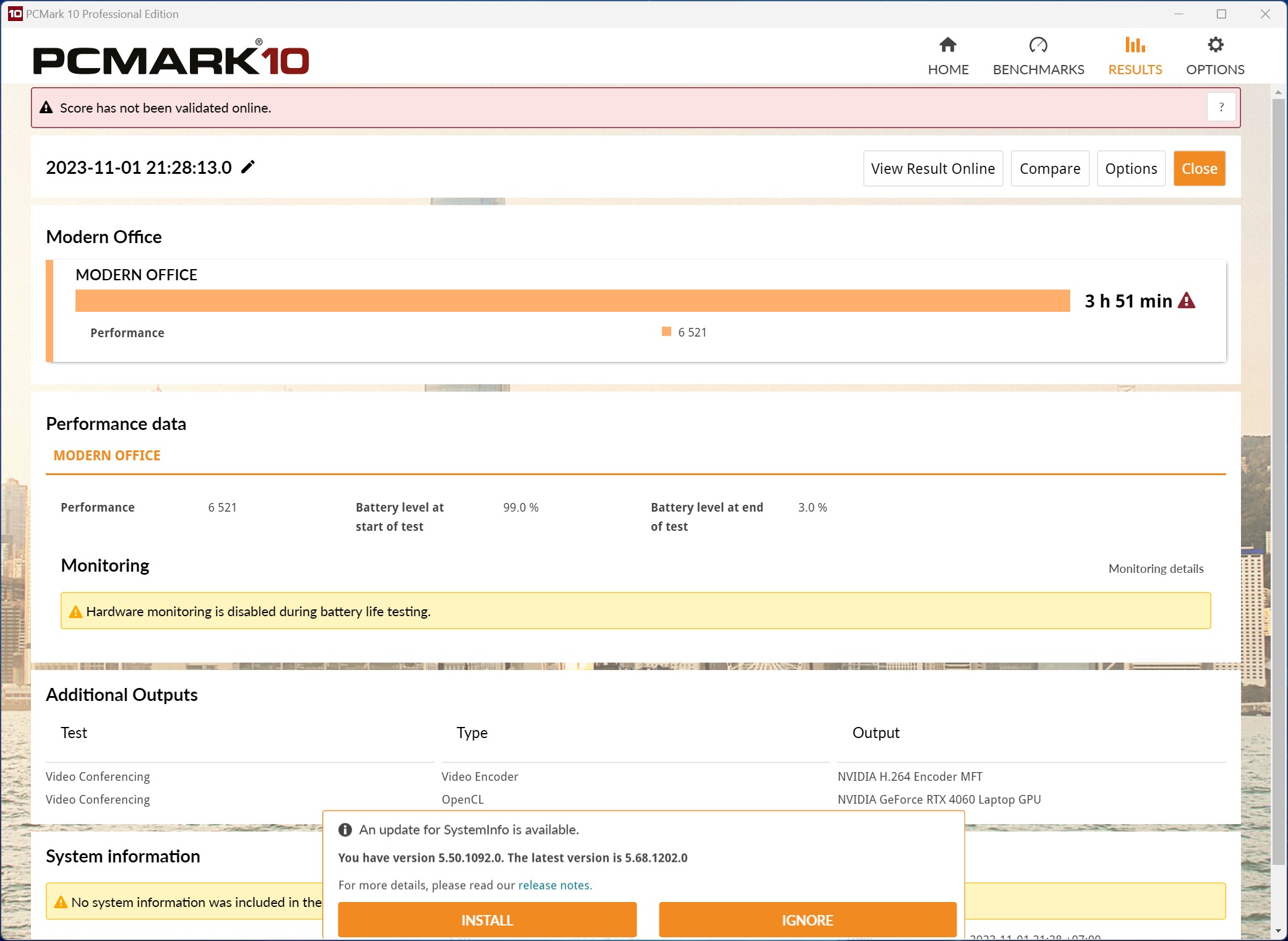This screenshot has width=1288, height=941.
Task: Click the info icon in the SystemInfo update popup
Action: [x=345, y=830]
